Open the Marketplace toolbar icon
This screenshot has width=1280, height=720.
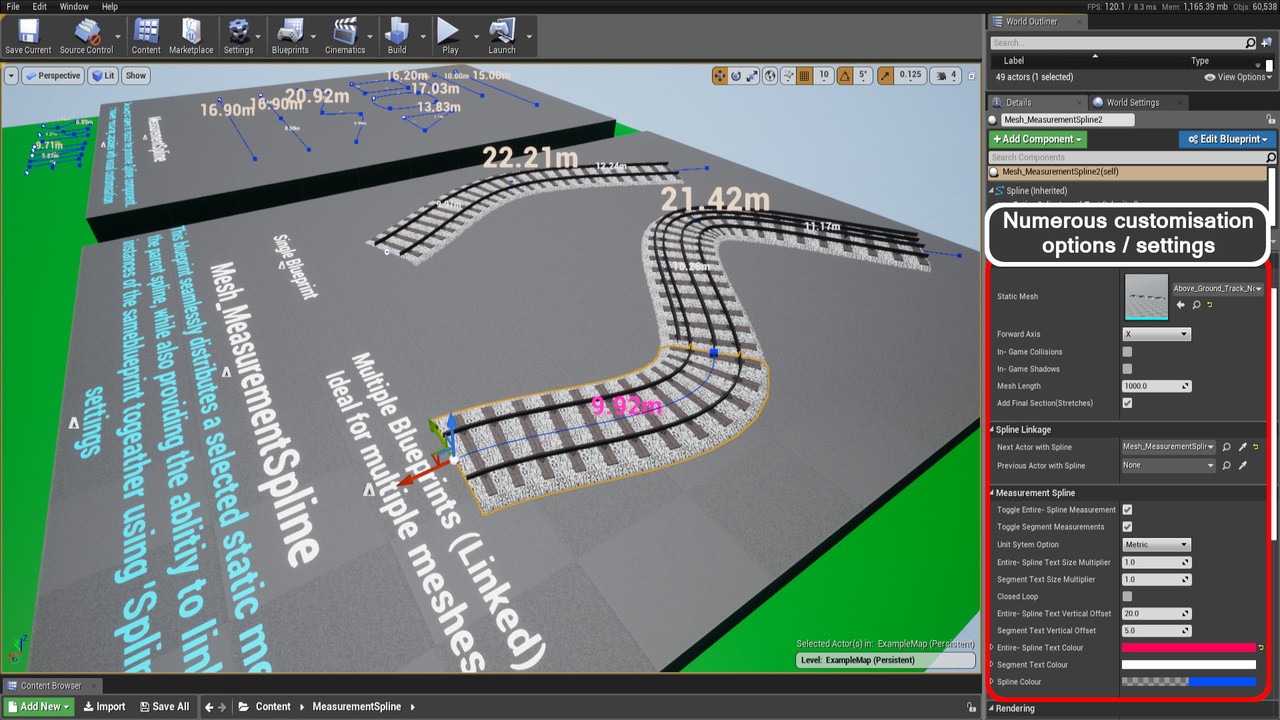point(191,36)
